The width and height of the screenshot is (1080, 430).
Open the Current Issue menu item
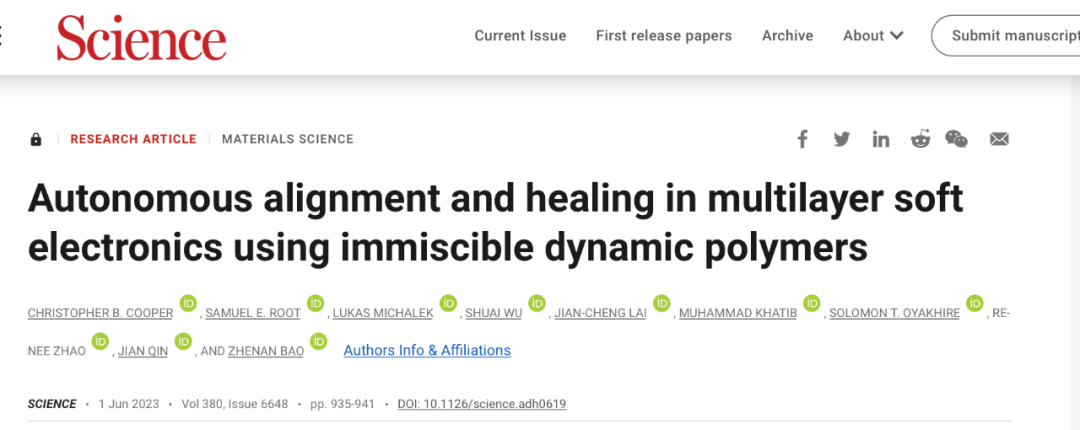coord(520,36)
